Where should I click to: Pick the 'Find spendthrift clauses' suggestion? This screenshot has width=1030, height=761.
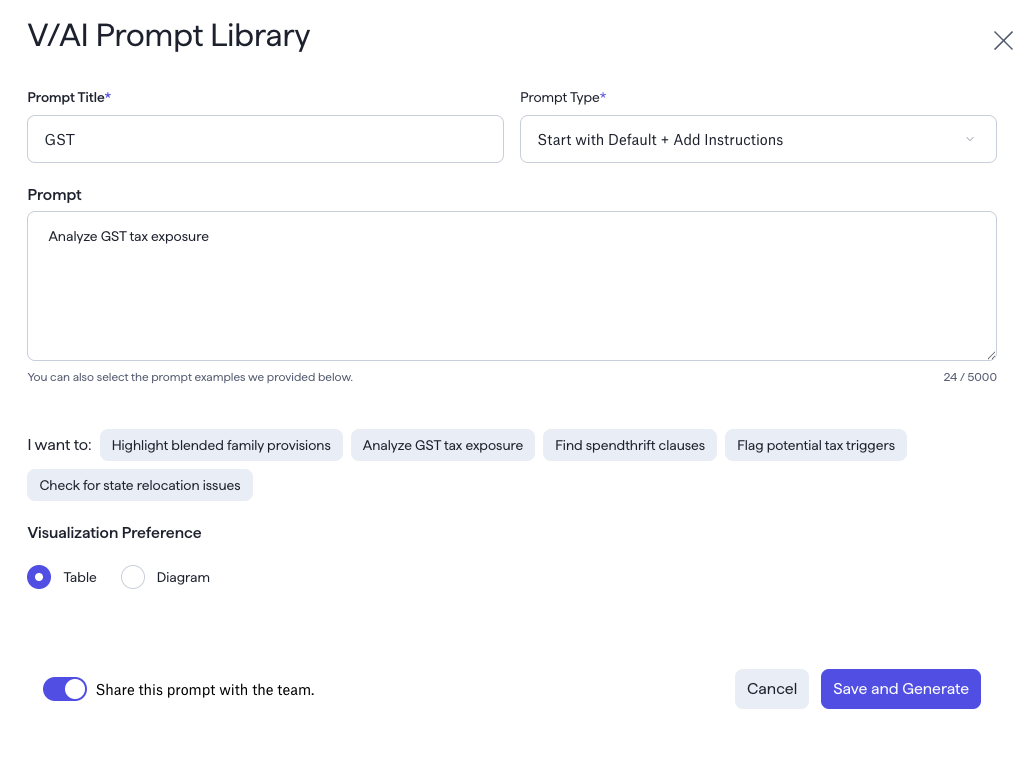[629, 445]
